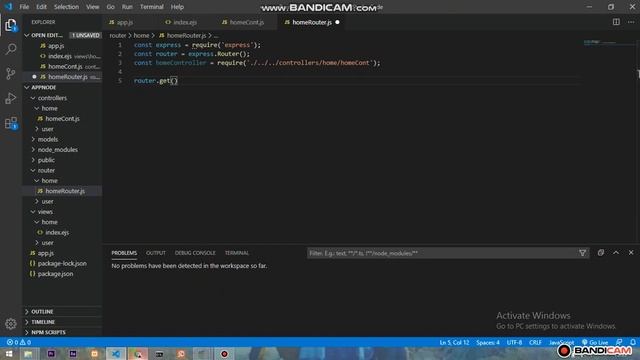Collapse the router folder
The height and width of the screenshot is (360, 640).
click(x=46, y=170)
